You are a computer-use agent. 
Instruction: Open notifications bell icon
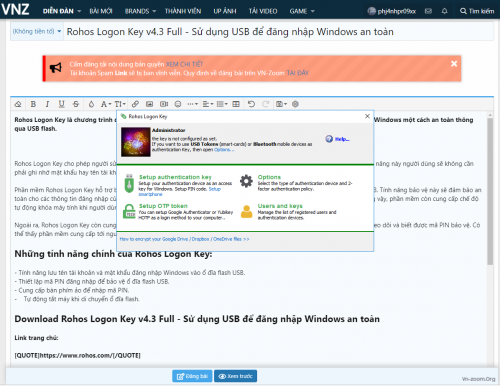(x=444, y=11)
